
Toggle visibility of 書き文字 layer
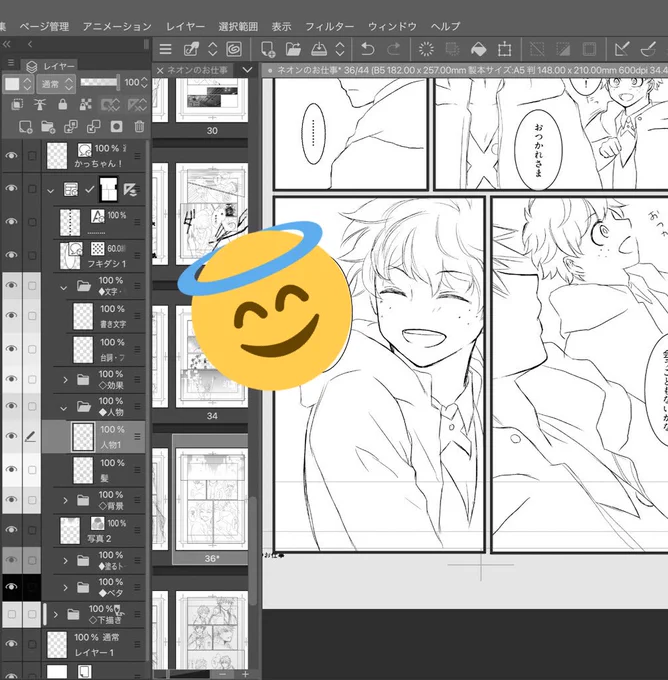click(x=11, y=316)
